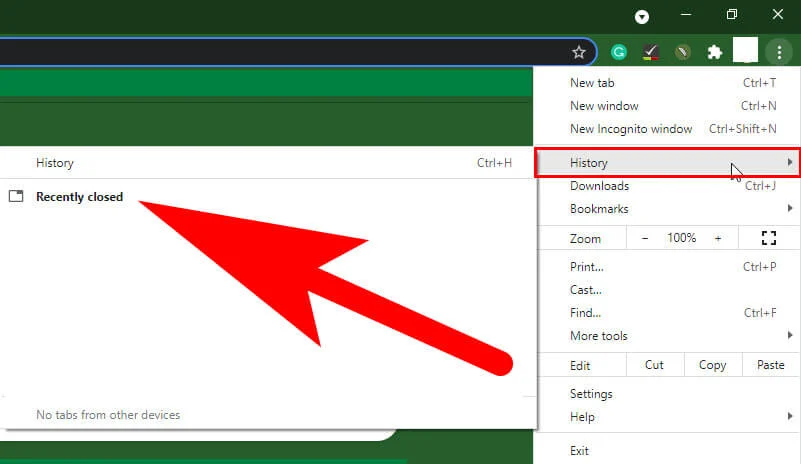Viewport: 801px width, 464px height.
Task: Enter fullscreen mode via Zoom row icon
Action: coord(769,238)
